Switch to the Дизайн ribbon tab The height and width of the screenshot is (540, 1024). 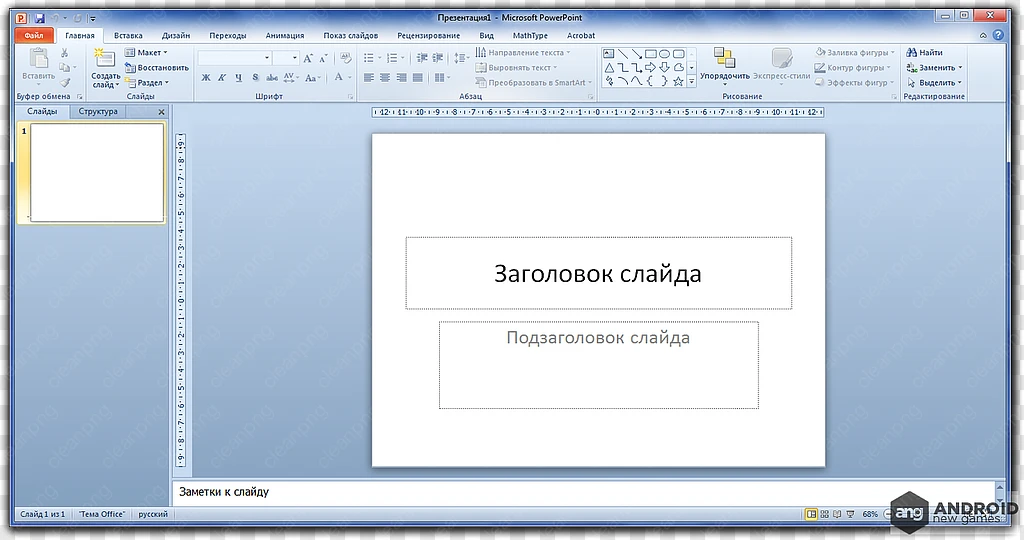tap(176, 35)
